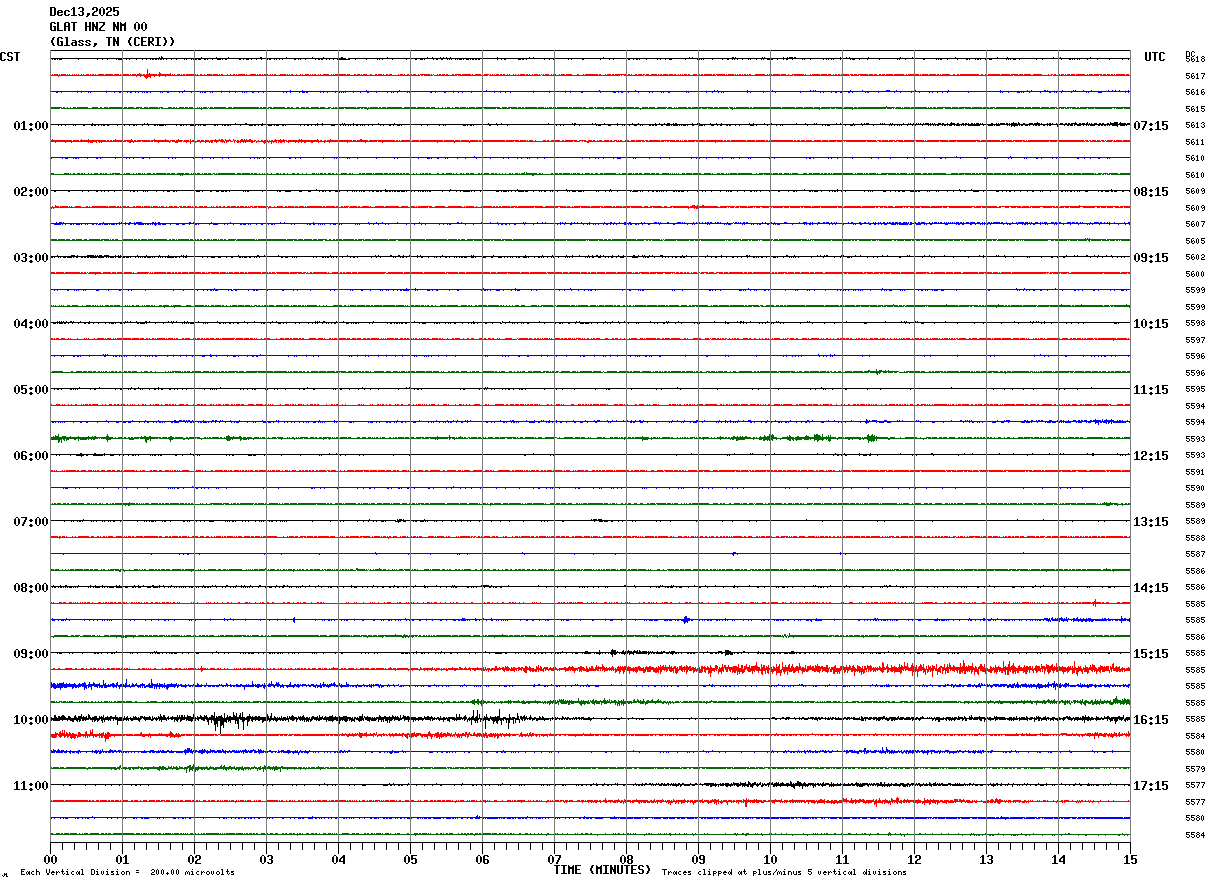This screenshot has height=886, width=1210.
Task: Click the TIME (MINUTES) axis label
Action: pyautogui.click(x=602, y=870)
